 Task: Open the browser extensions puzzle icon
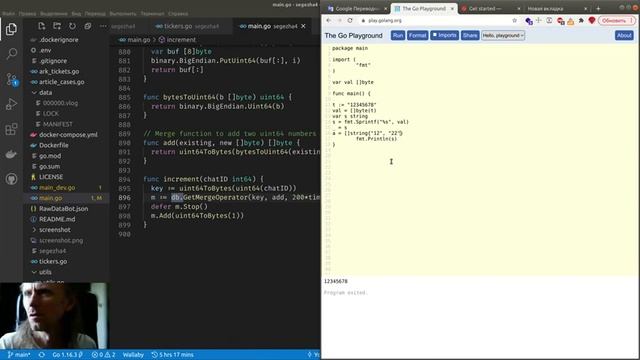(581, 20)
